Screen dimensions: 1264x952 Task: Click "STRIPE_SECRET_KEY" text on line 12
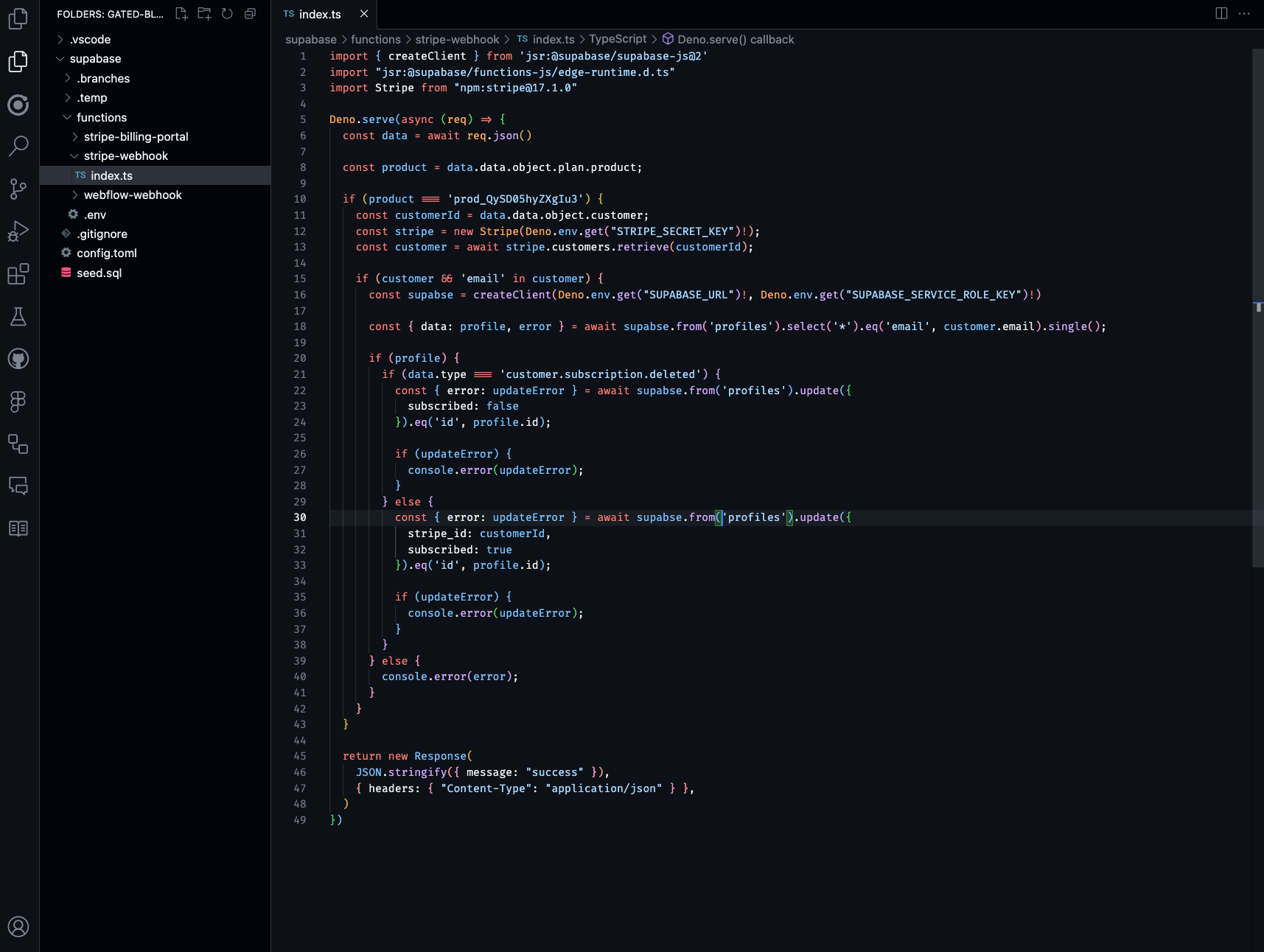tap(672, 231)
